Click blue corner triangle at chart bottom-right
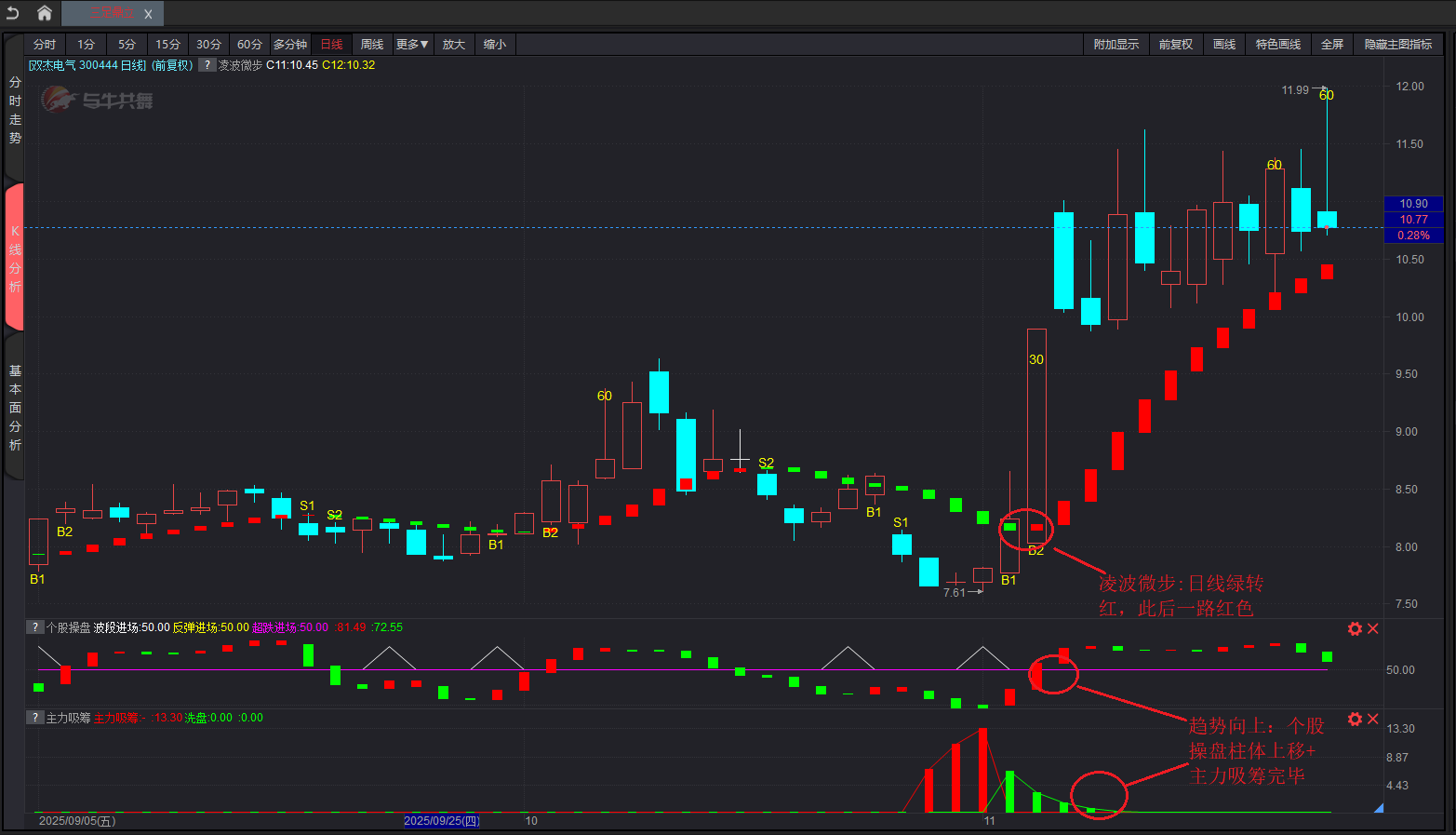 [x=1378, y=808]
